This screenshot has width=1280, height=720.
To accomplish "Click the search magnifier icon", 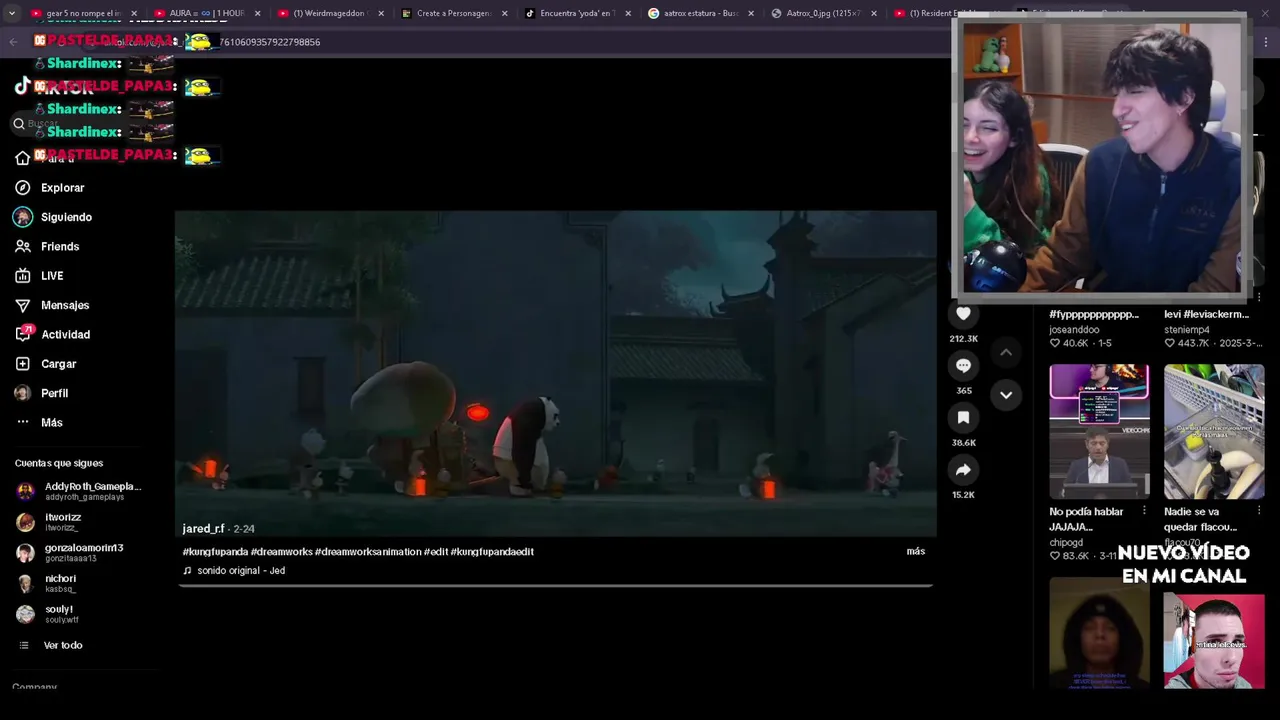I will click(18, 124).
